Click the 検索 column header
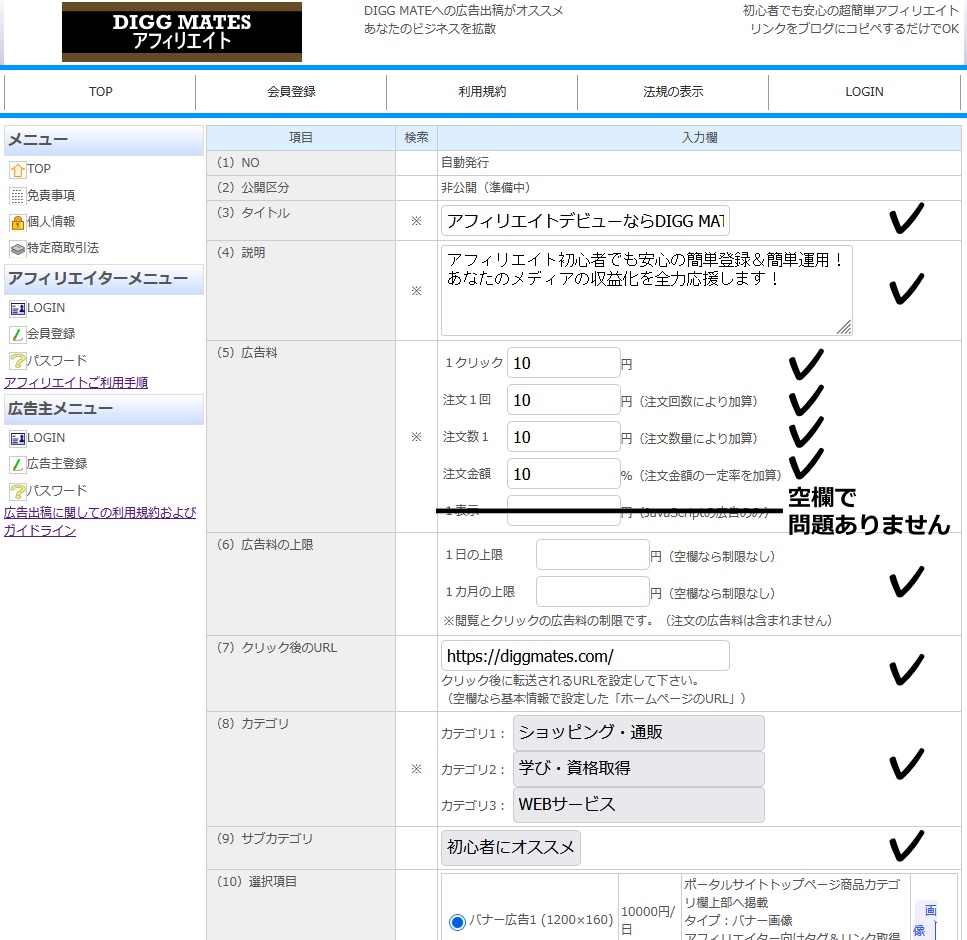This screenshot has height=940, width=967. point(416,138)
